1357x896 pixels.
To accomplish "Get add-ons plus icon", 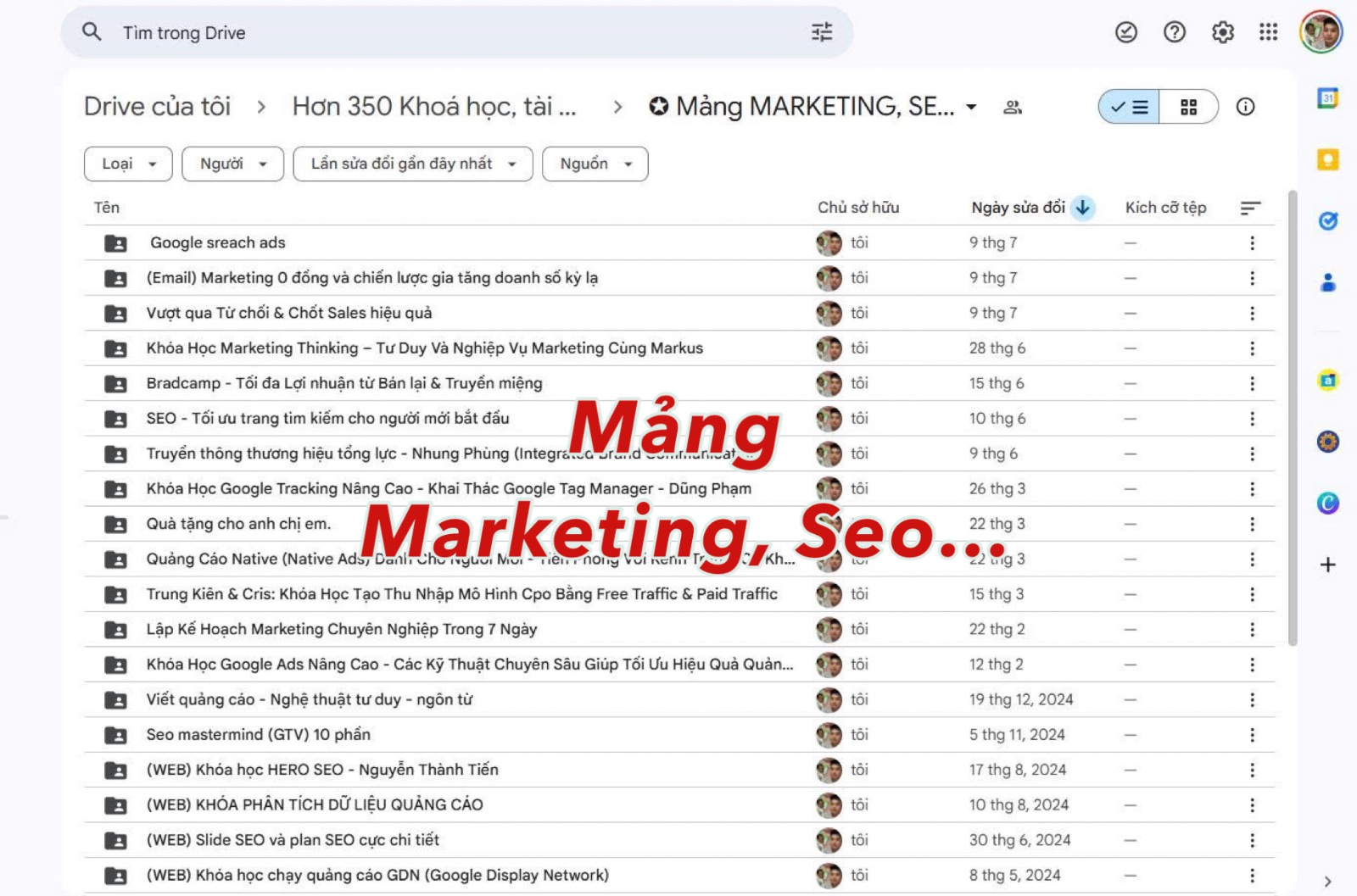I will tap(1328, 565).
